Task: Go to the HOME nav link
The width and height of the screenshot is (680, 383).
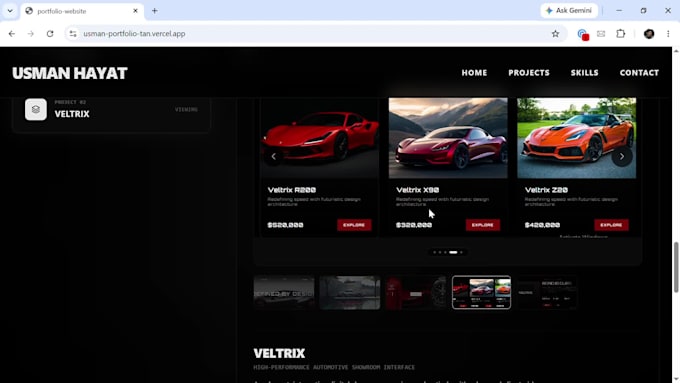Action: click(474, 73)
